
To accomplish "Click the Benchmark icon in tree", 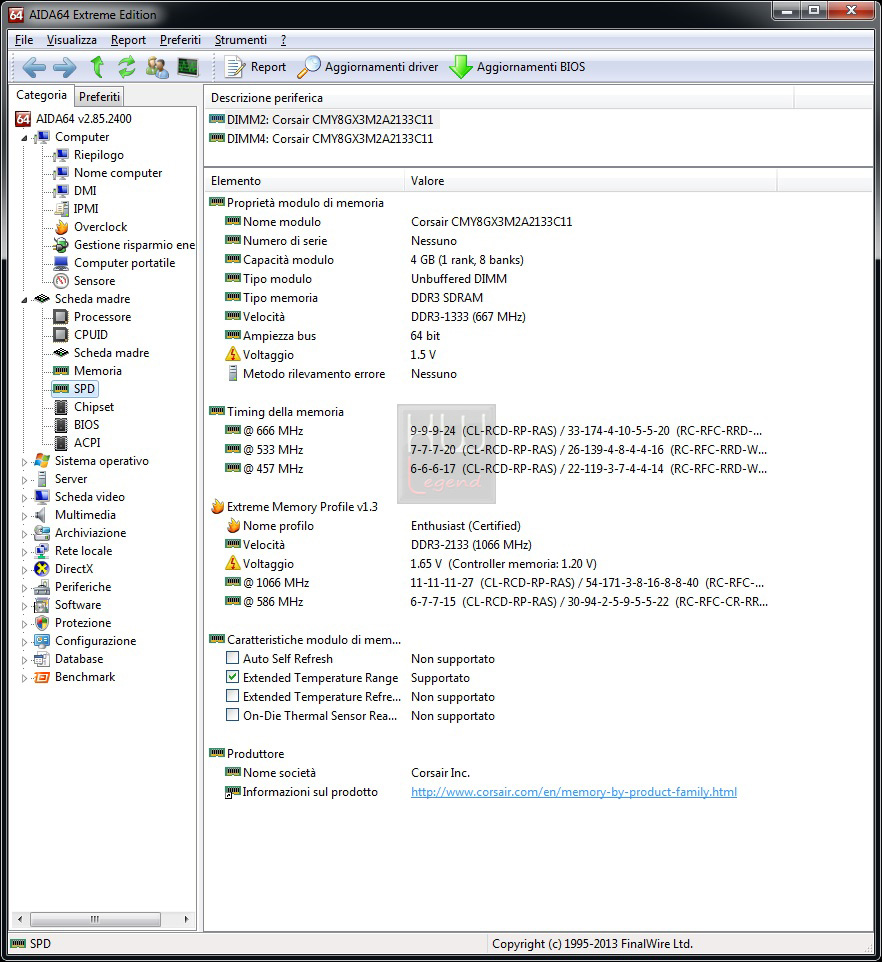I will pos(42,677).
